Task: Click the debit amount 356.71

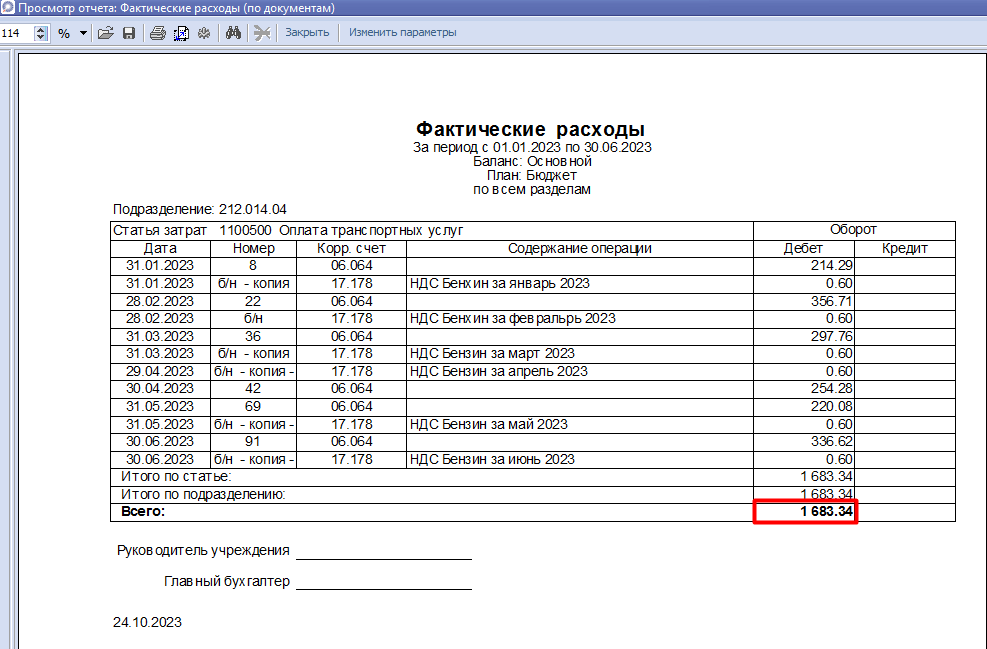Action: (831, 301)
